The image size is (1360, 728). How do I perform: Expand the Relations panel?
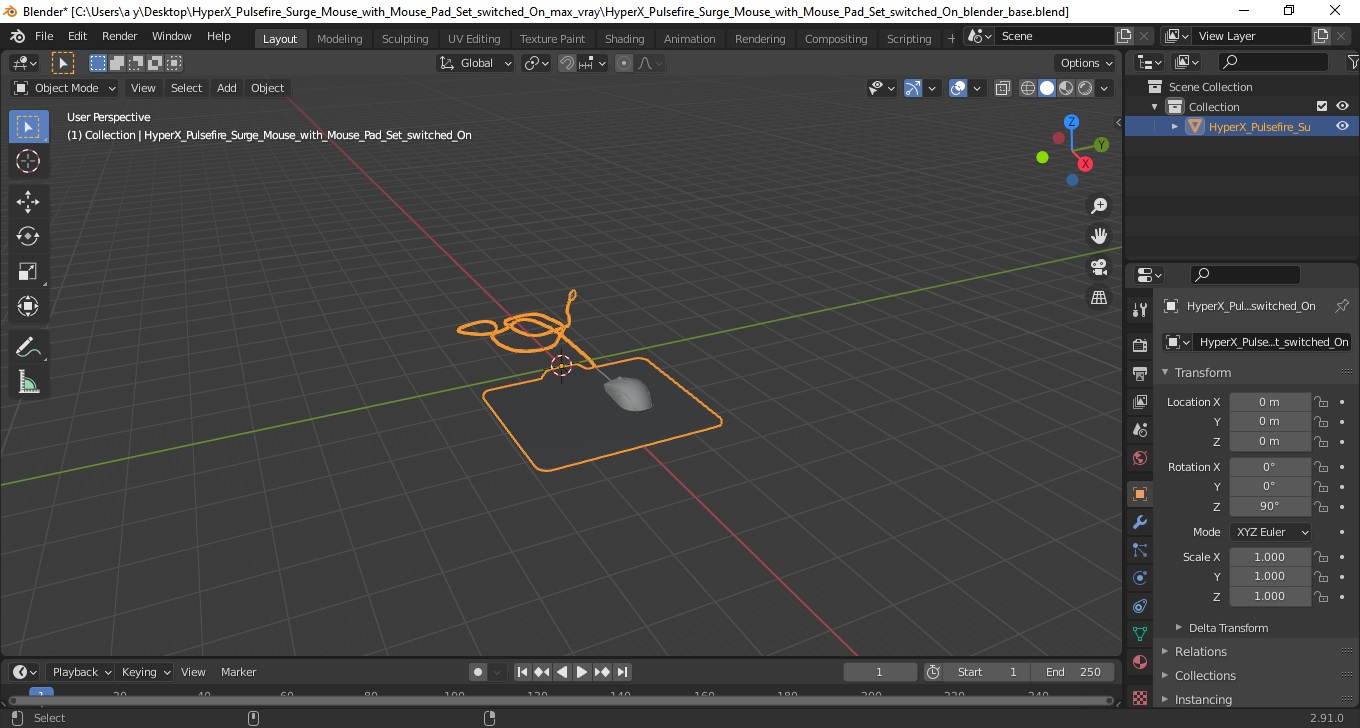1200,652
